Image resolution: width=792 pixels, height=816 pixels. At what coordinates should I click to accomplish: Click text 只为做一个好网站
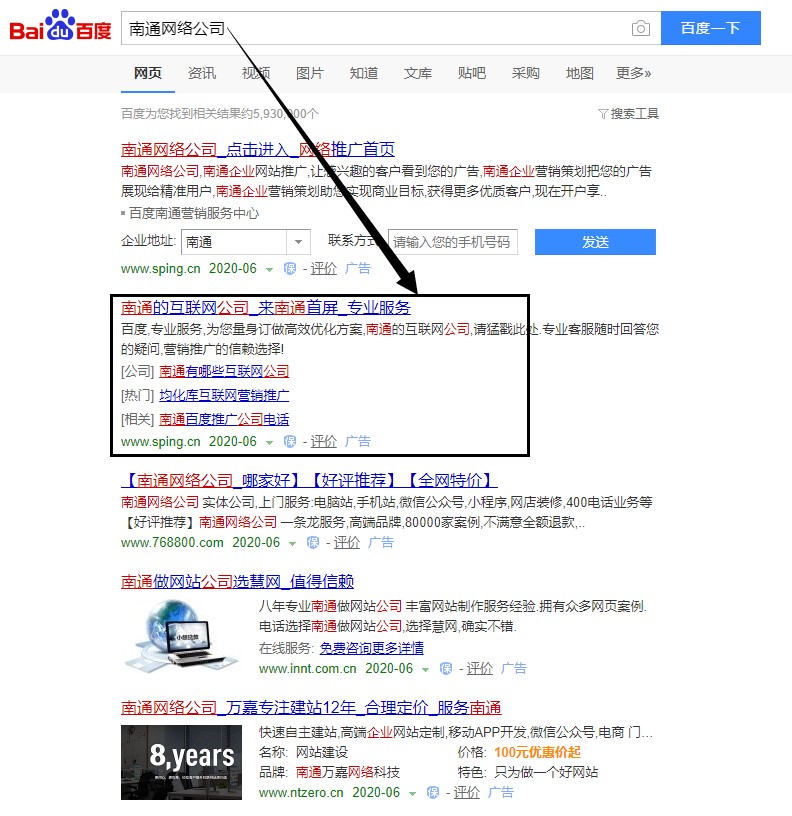pyautogui.click(x=546, y=772)
